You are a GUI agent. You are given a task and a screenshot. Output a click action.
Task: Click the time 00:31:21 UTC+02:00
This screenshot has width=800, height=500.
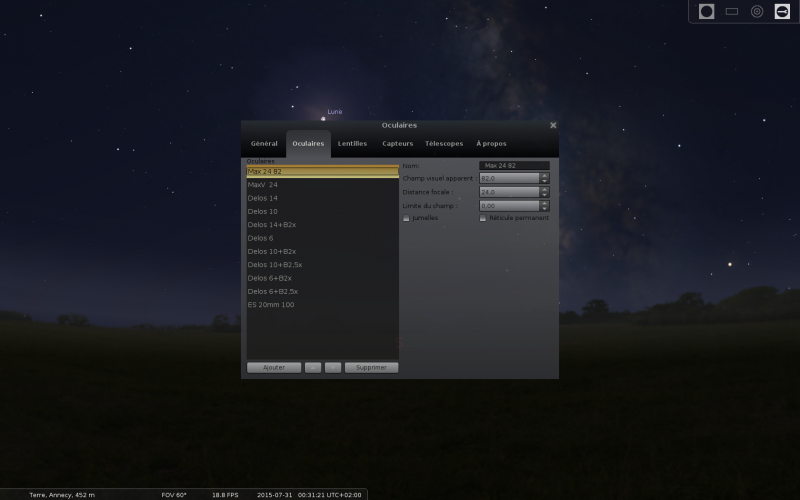point(329,495)
